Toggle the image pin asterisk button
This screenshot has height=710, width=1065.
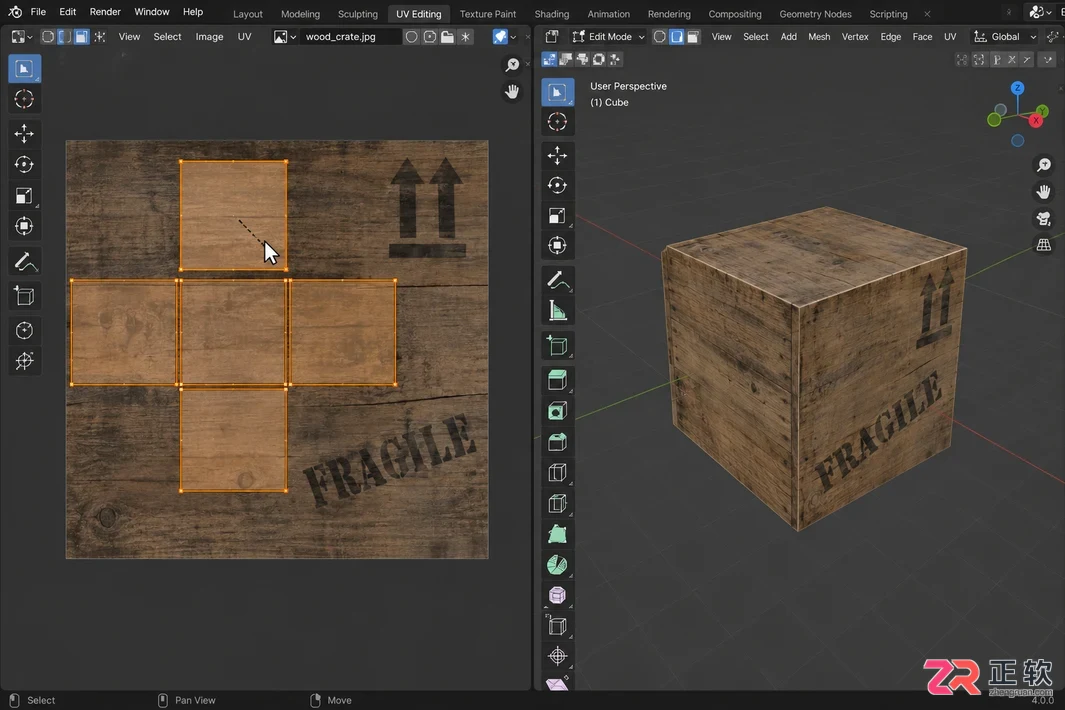pyautogui.click(x=465, y=37)
